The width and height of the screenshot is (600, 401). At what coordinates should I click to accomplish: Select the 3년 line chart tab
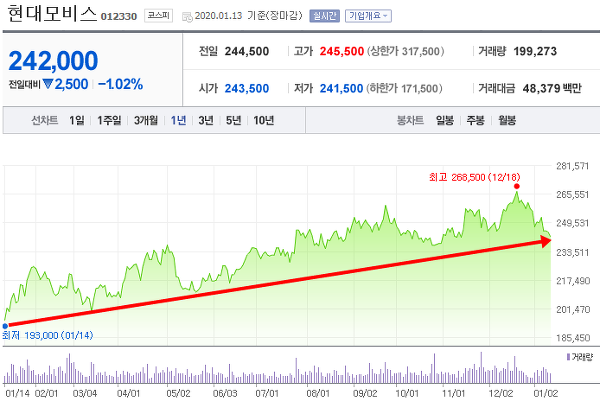click(x=206, y=121)
